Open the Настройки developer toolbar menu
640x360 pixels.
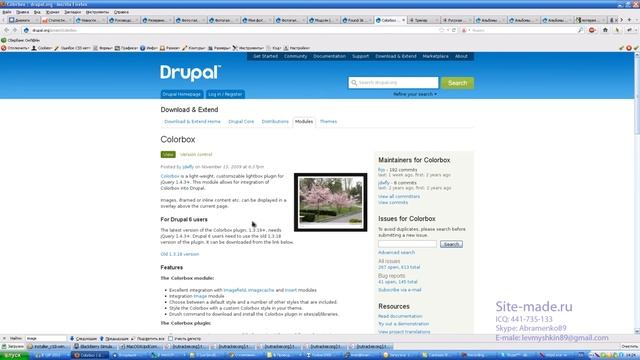297,48
